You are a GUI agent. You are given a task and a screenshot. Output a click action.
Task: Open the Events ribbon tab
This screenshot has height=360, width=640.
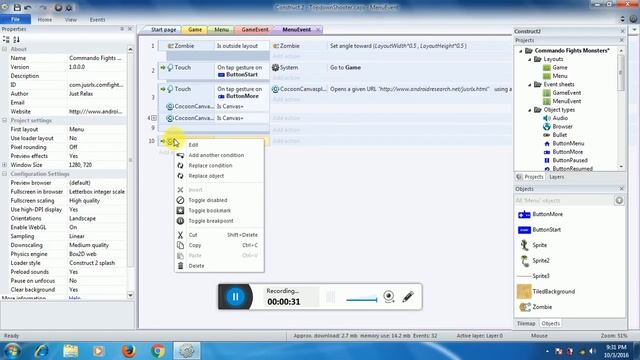click(97, 20)
